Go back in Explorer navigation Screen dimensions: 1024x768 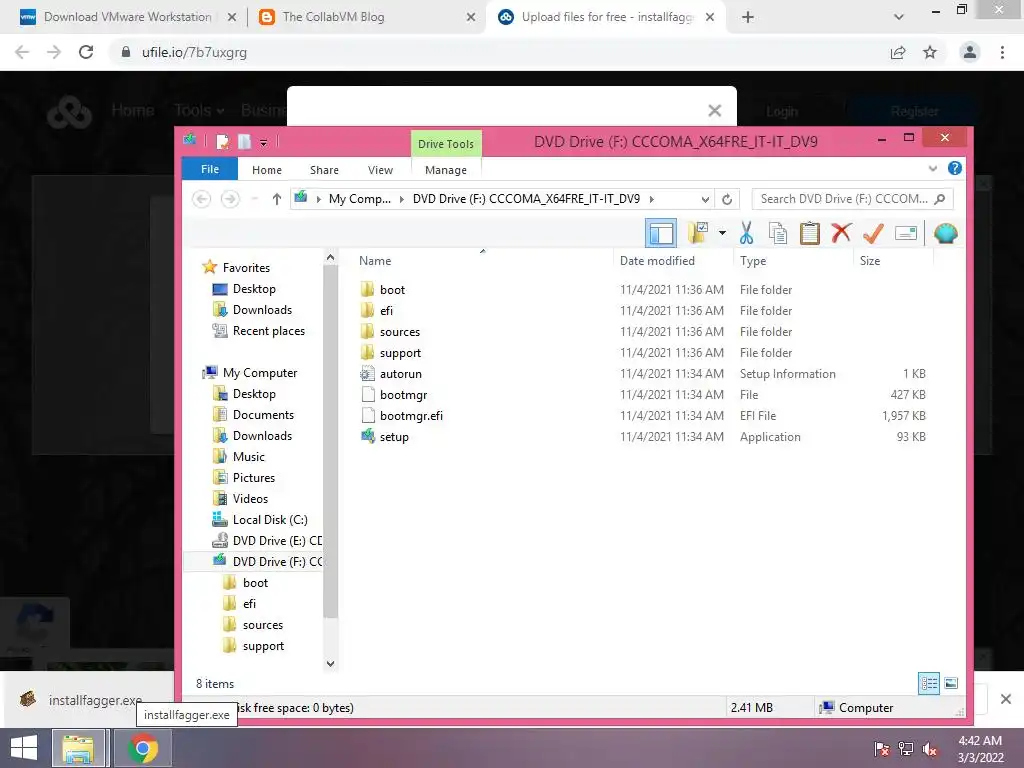tap(202, 199)
